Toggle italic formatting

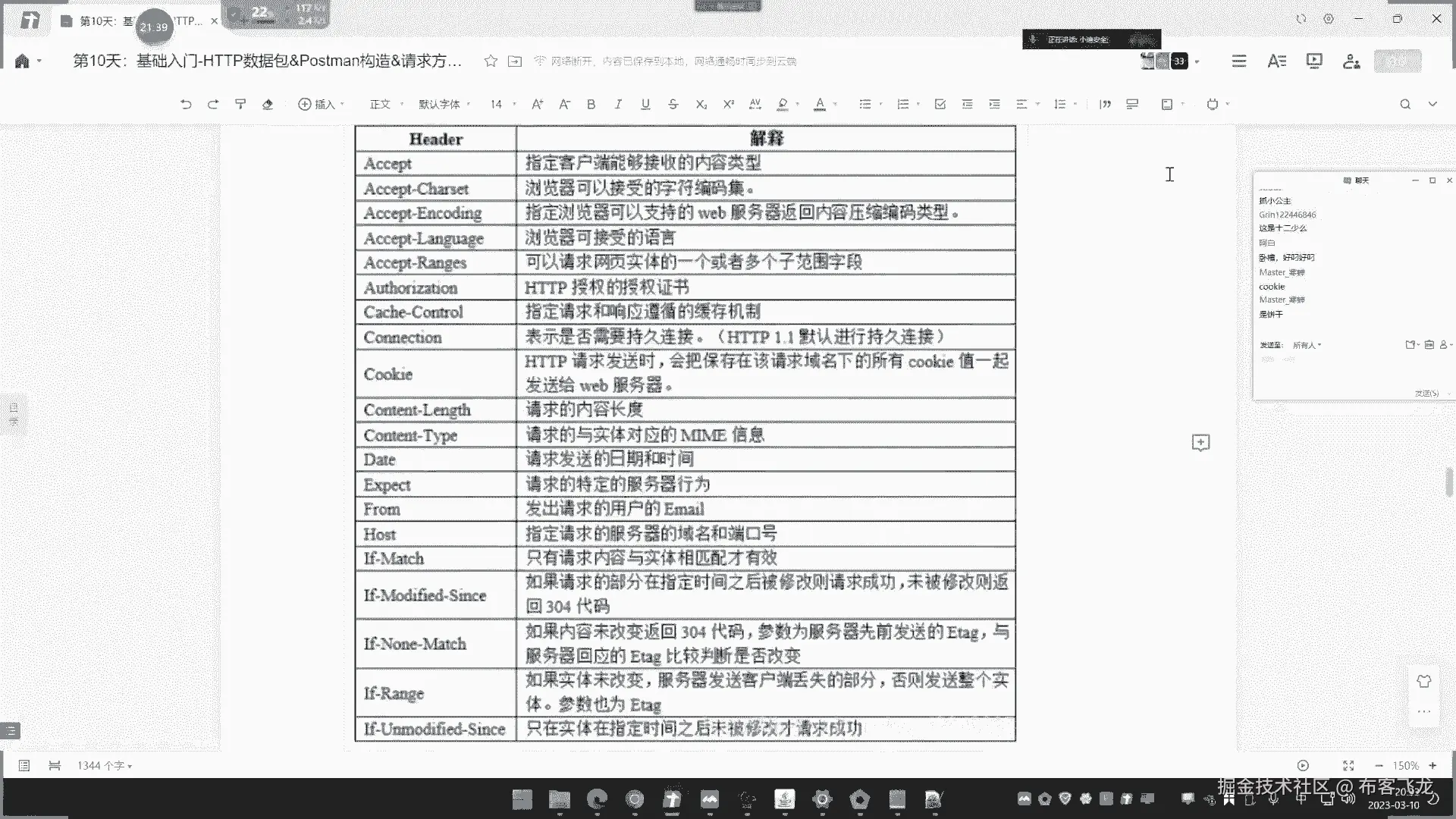point(618,104)
